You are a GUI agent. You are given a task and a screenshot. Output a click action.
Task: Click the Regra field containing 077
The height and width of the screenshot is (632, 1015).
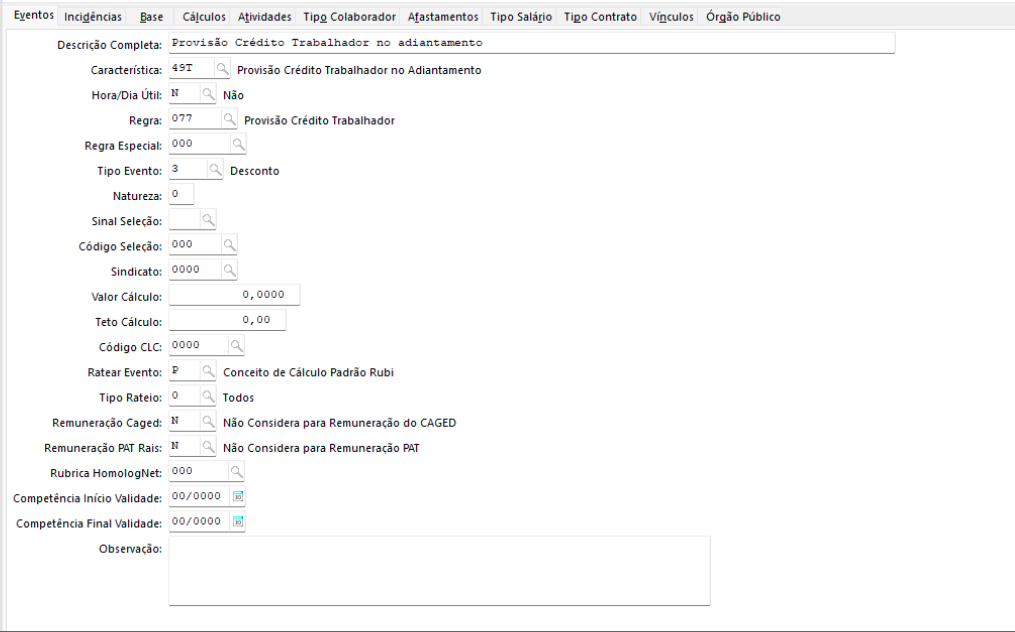pyautogui.click(x=195, y=119)
